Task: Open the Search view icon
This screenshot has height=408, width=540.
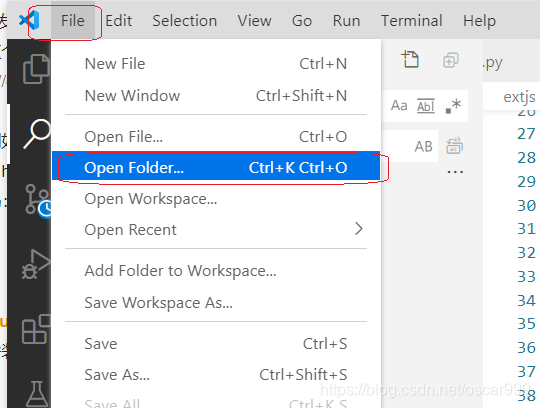Action: pos(37,134)
